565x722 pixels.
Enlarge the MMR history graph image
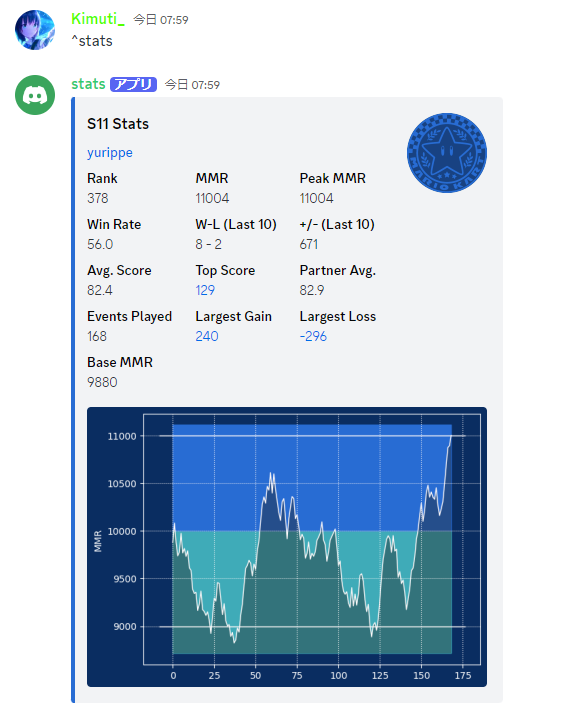287,547
